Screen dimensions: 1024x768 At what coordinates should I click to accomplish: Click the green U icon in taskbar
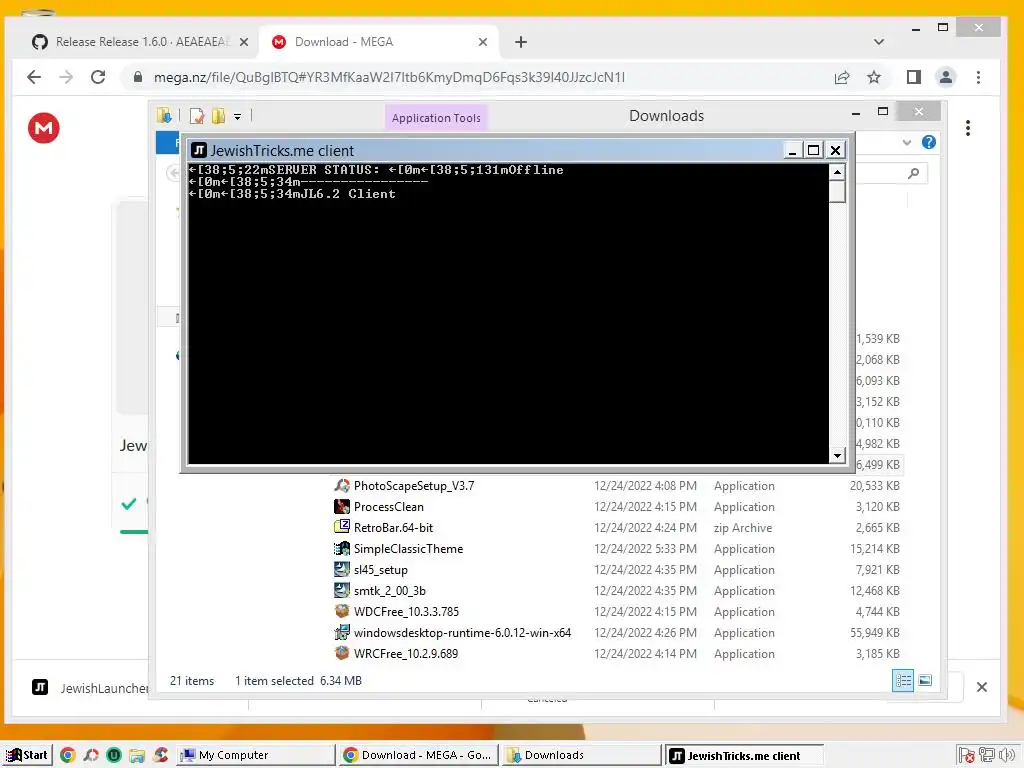click(114, 755)
